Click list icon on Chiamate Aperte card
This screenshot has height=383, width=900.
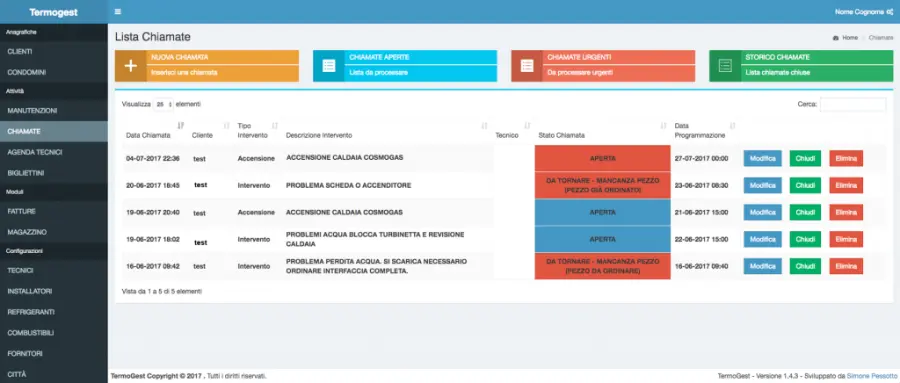[x=329, y=65]
